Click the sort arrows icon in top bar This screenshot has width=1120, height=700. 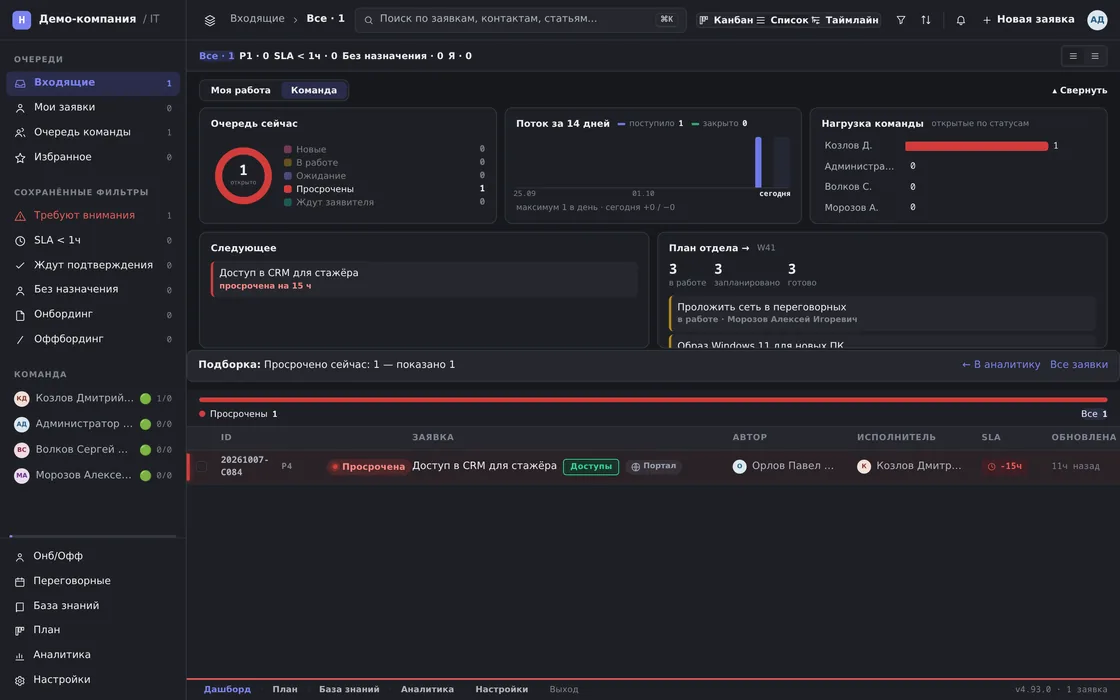(926, 20)
